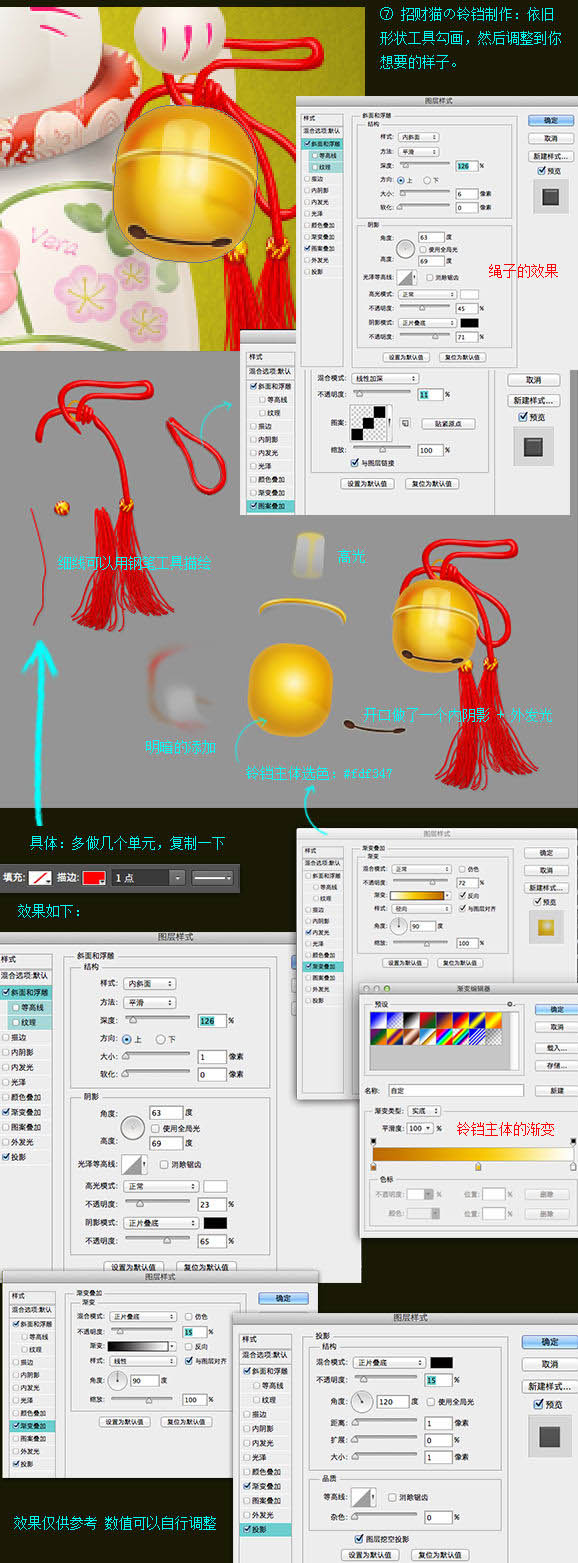The height and width of the screenshot is (1563, 578).
Task: Click black 阴影模式 color swatch in 绳子的效果 dialog
Action: point(469,323)
